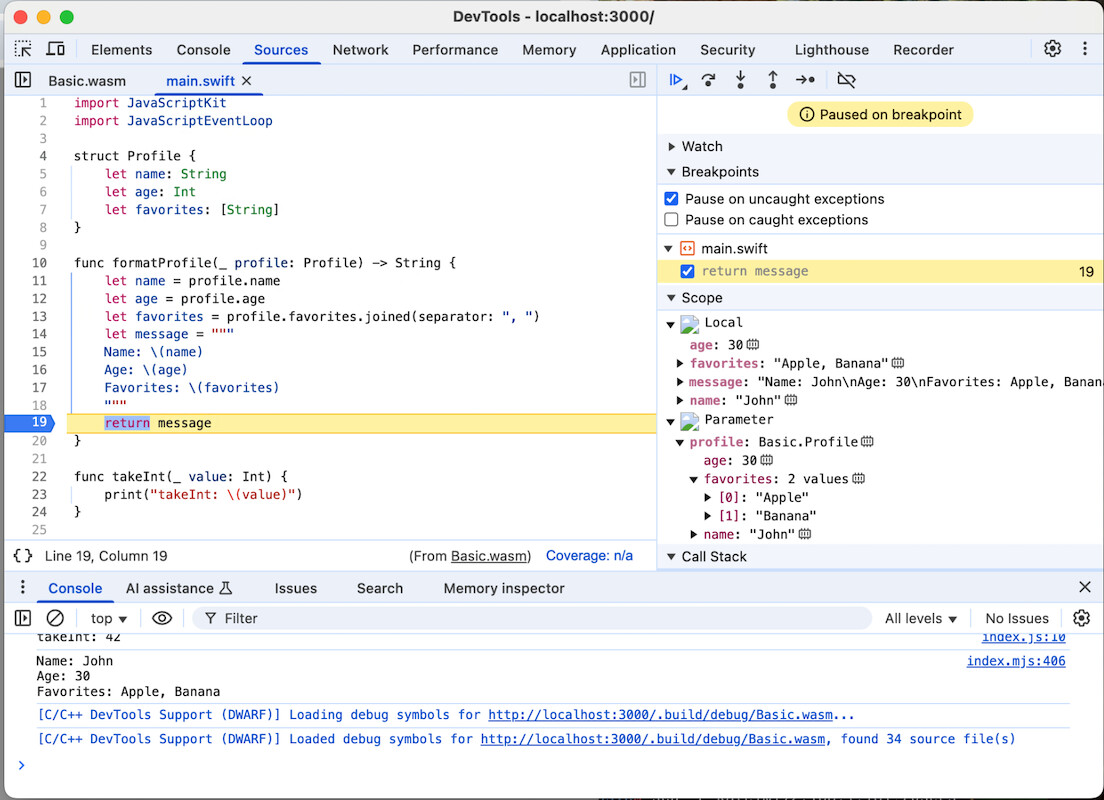
Task: Close the main.swift file tab
Action: pos(246,81)
